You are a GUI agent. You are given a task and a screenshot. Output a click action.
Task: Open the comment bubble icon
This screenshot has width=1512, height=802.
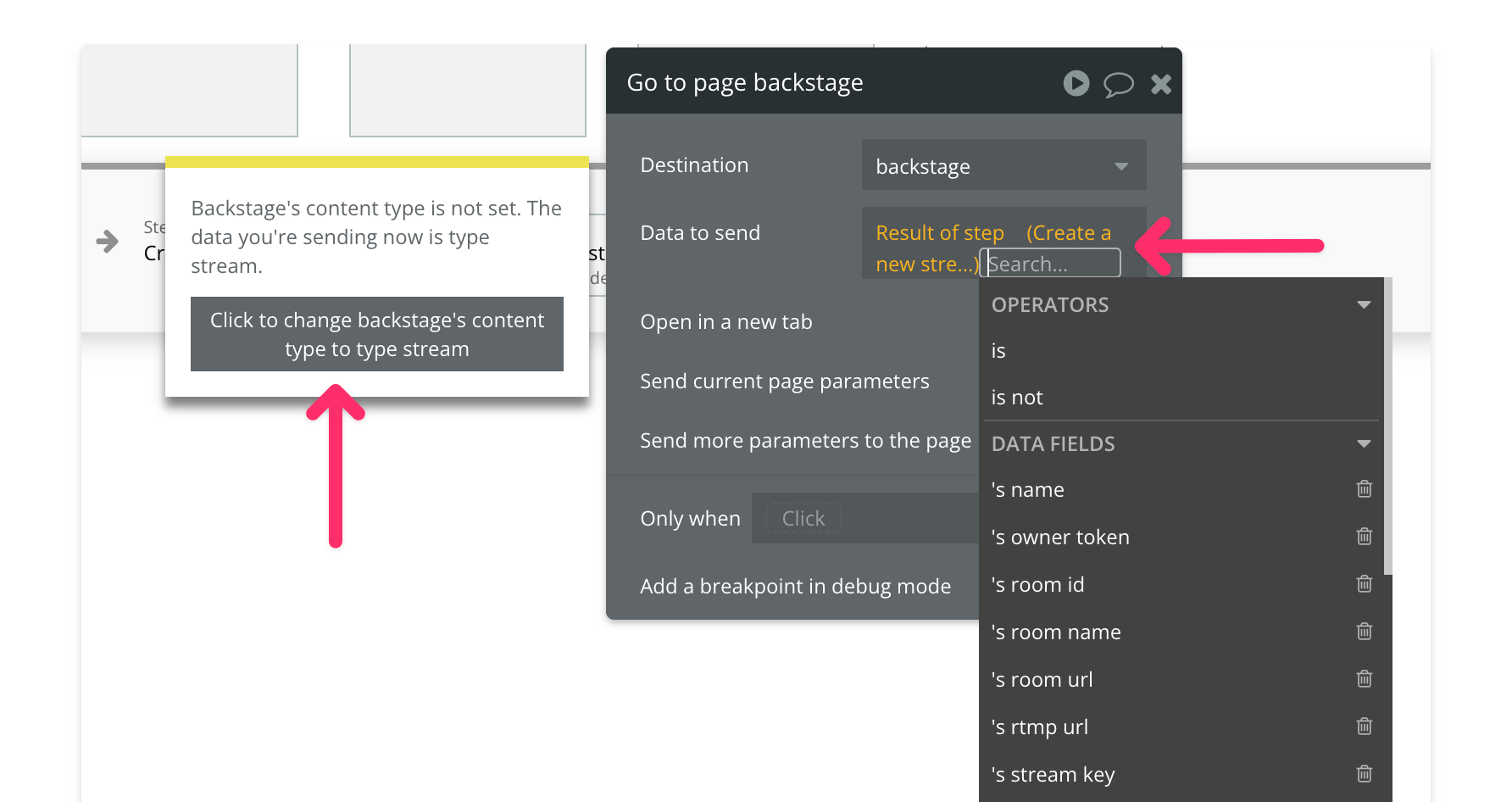[1118, 84]
